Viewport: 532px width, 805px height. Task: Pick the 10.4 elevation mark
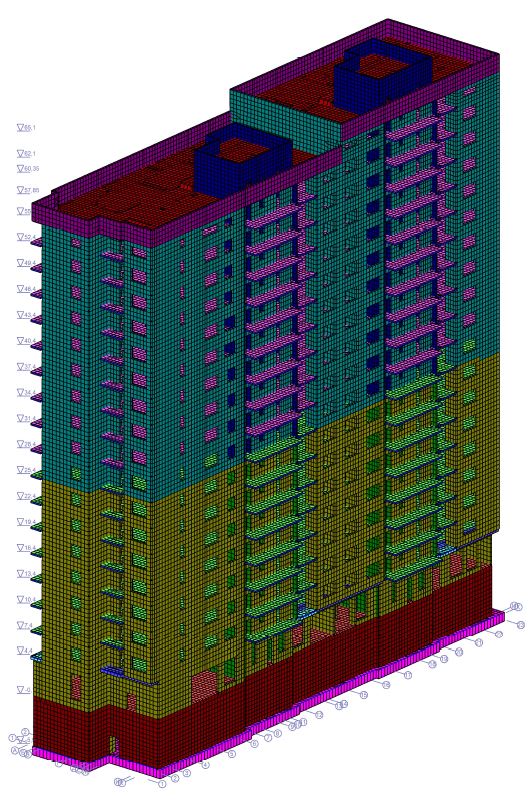coord(26,599)
